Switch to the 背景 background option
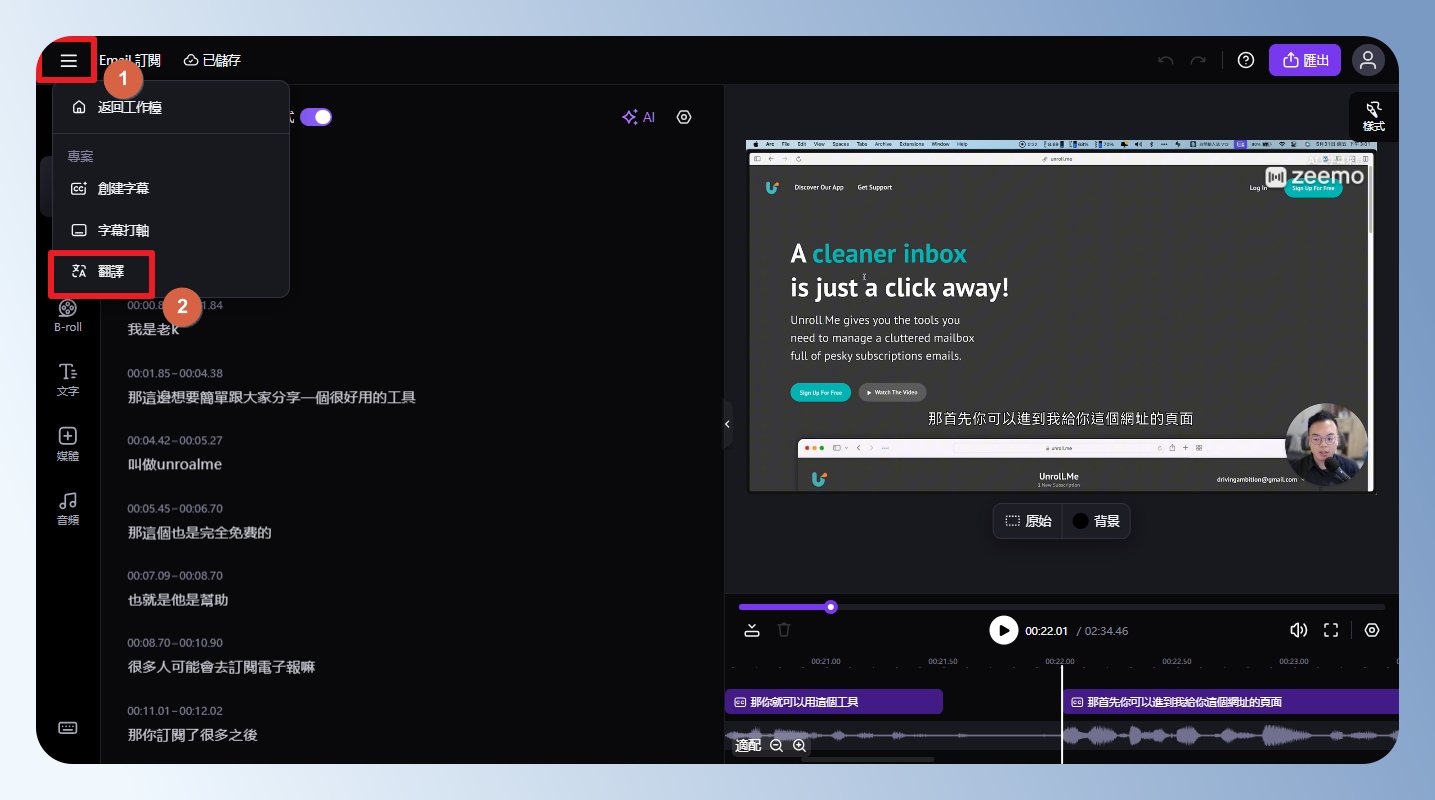The width and height of the screenshot is (1435, 800). 1096,521
